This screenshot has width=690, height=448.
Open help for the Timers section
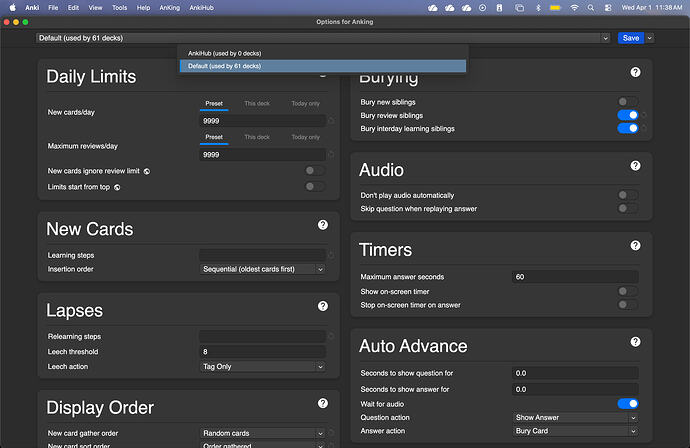point(635,246)
